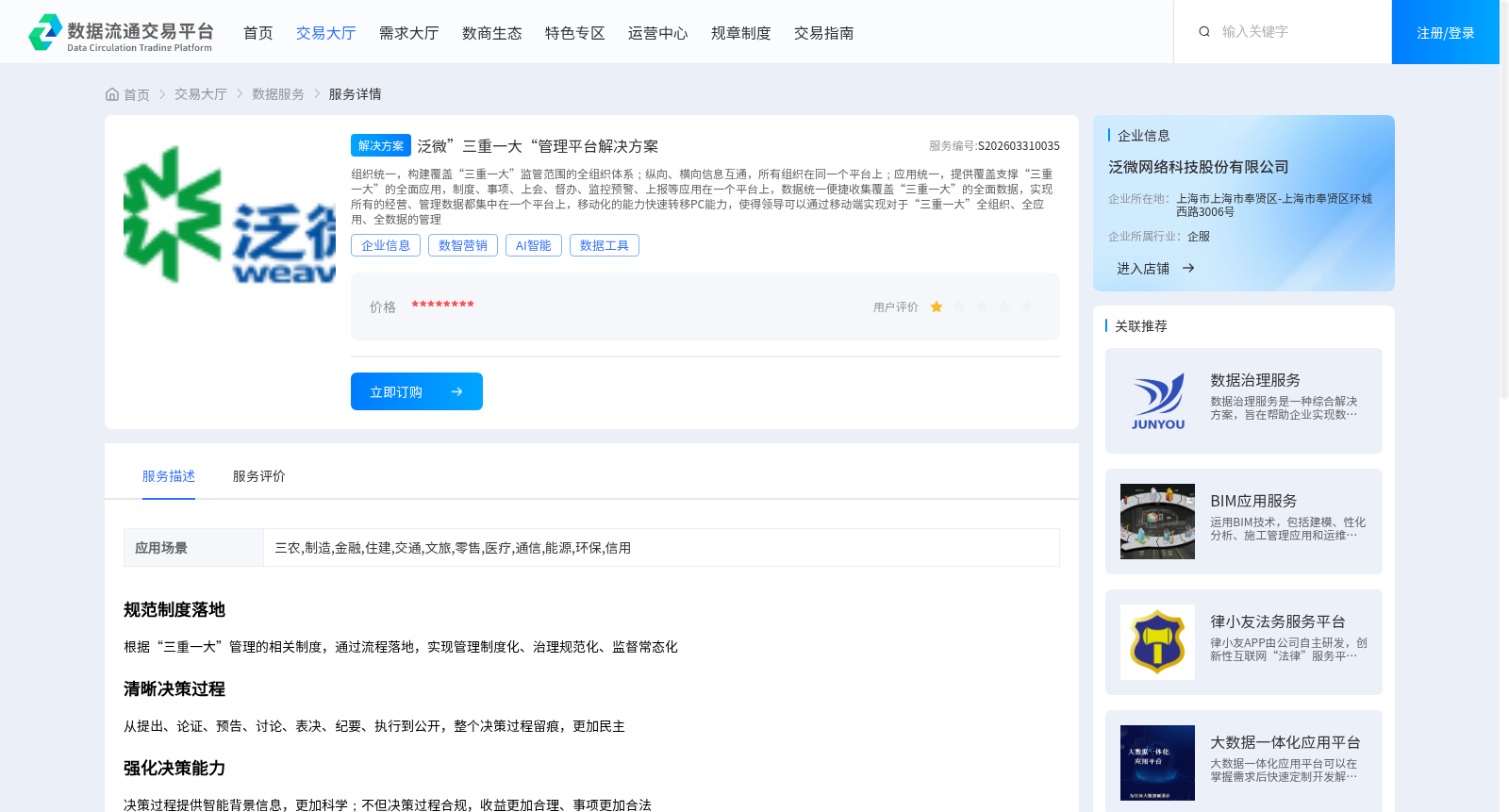Image resolution: width=1509 pixels, height=812 pixels.
Task: Click the company address 上海市奉贤区 text
Action: pyautogui.click(x=1274, y=206)
